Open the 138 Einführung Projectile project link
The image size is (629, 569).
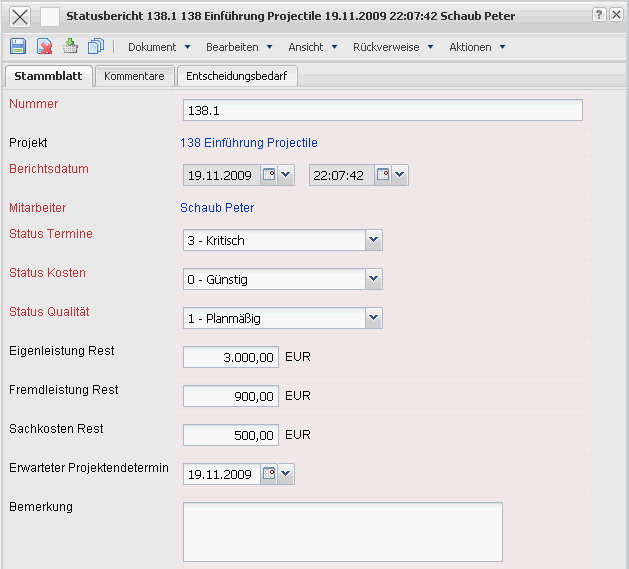click(248, 143)
